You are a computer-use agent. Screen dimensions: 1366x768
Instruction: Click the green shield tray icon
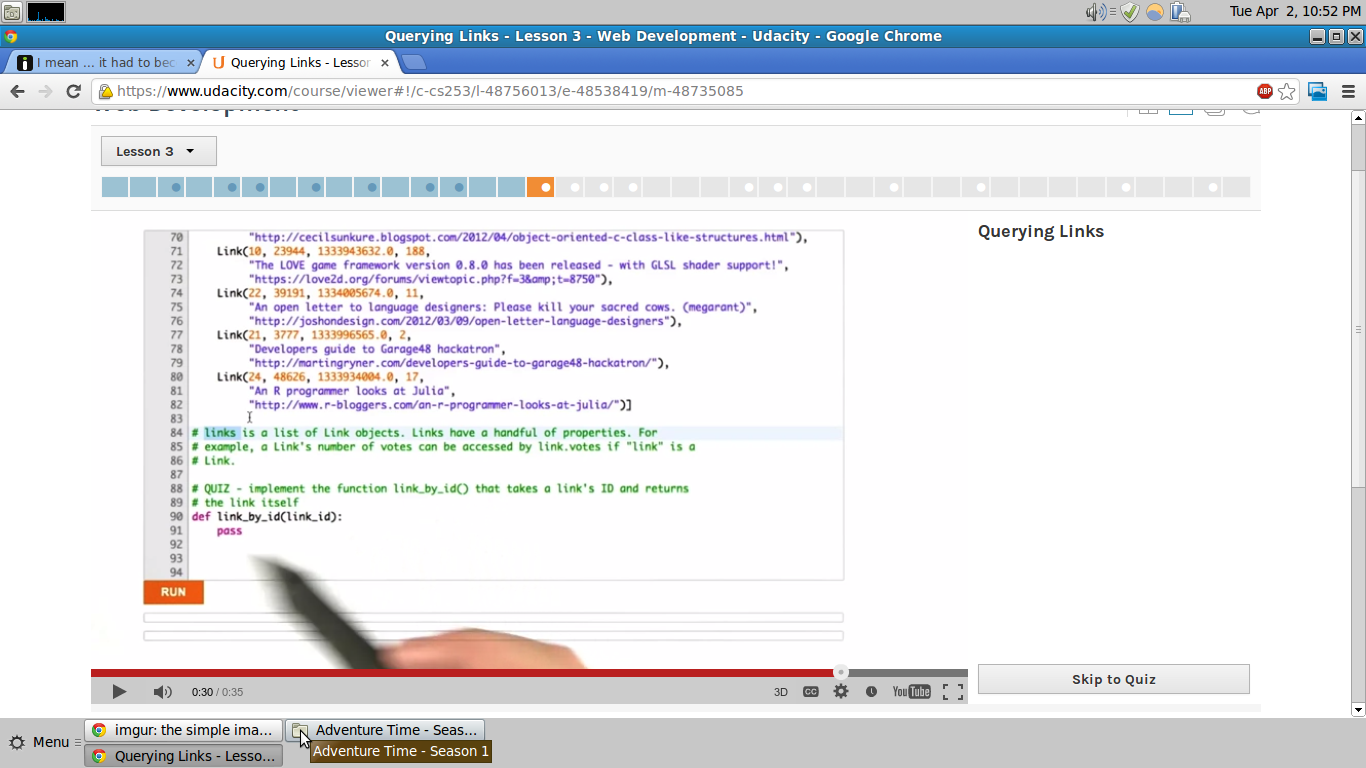tap(1130, 12)
